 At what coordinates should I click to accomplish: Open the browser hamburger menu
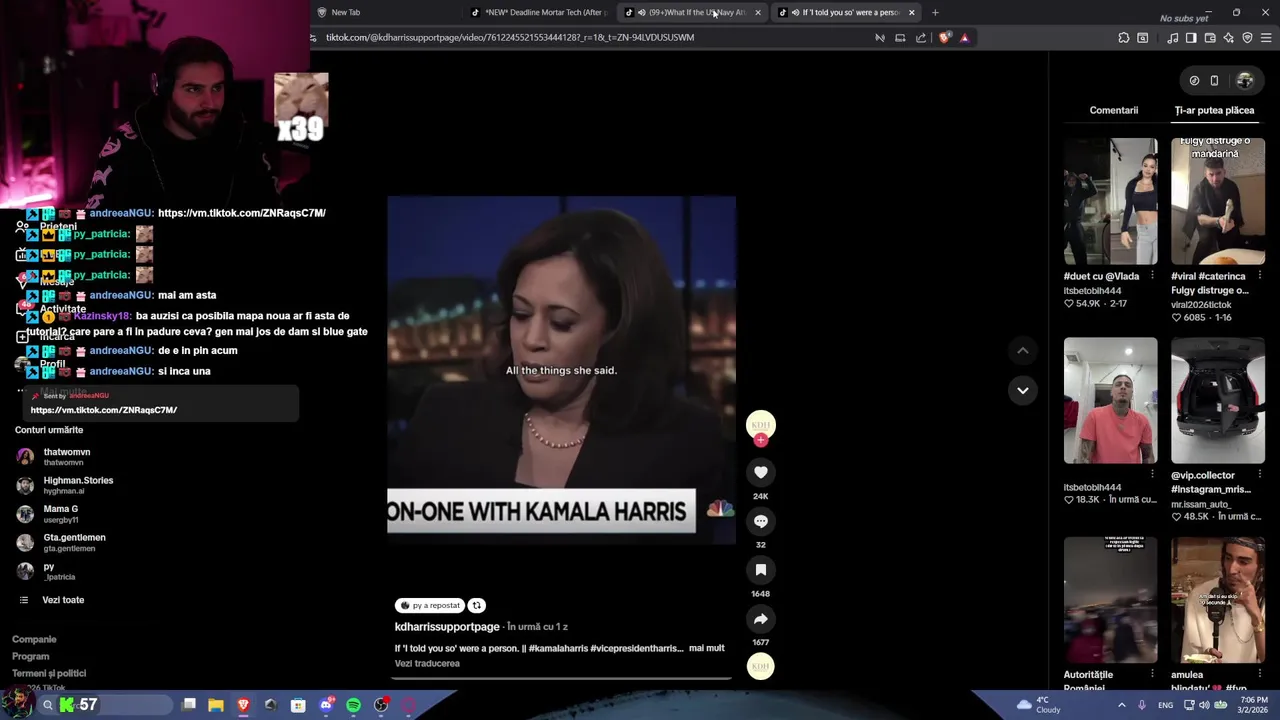(1267, 38)
